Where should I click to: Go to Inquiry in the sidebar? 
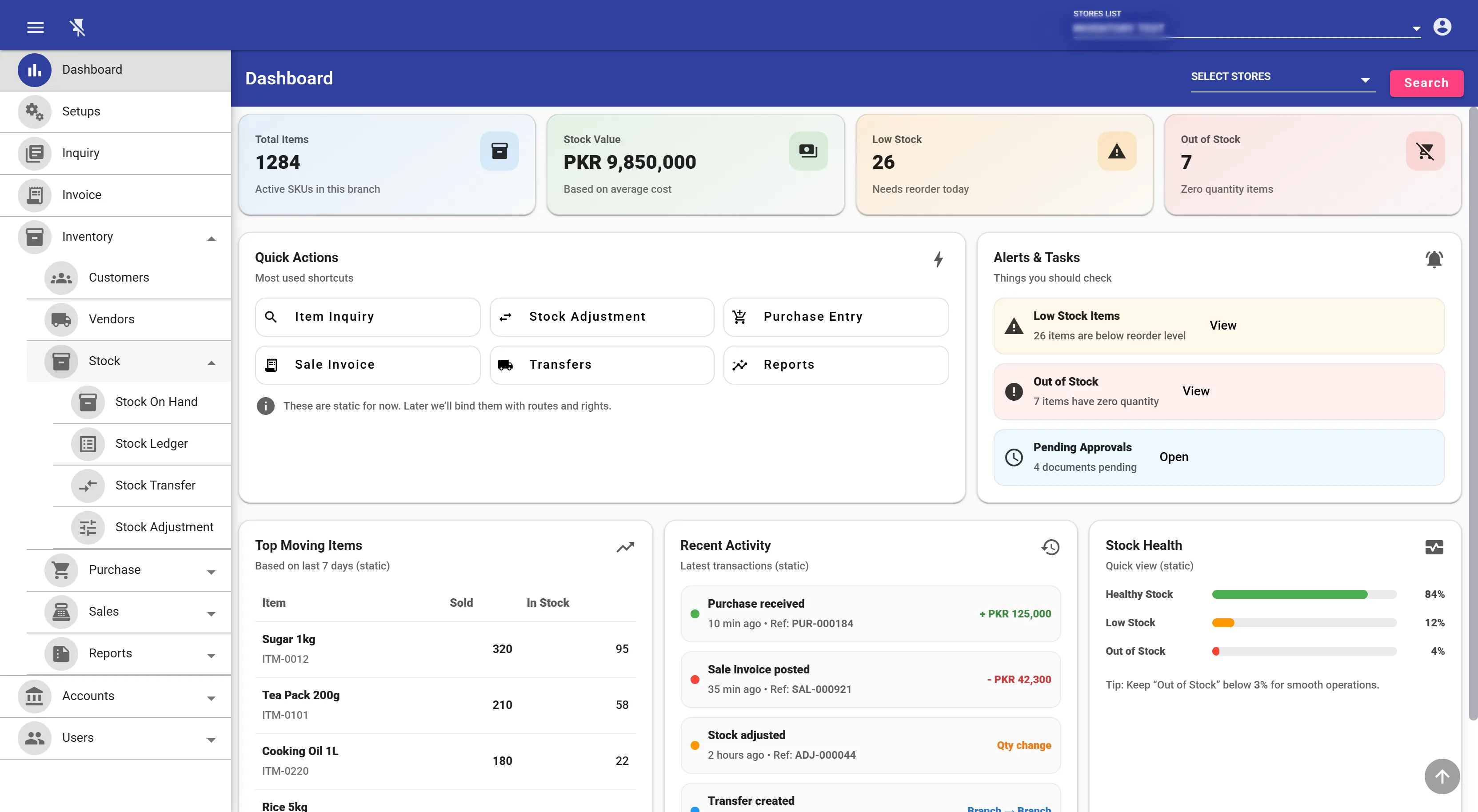116,154
